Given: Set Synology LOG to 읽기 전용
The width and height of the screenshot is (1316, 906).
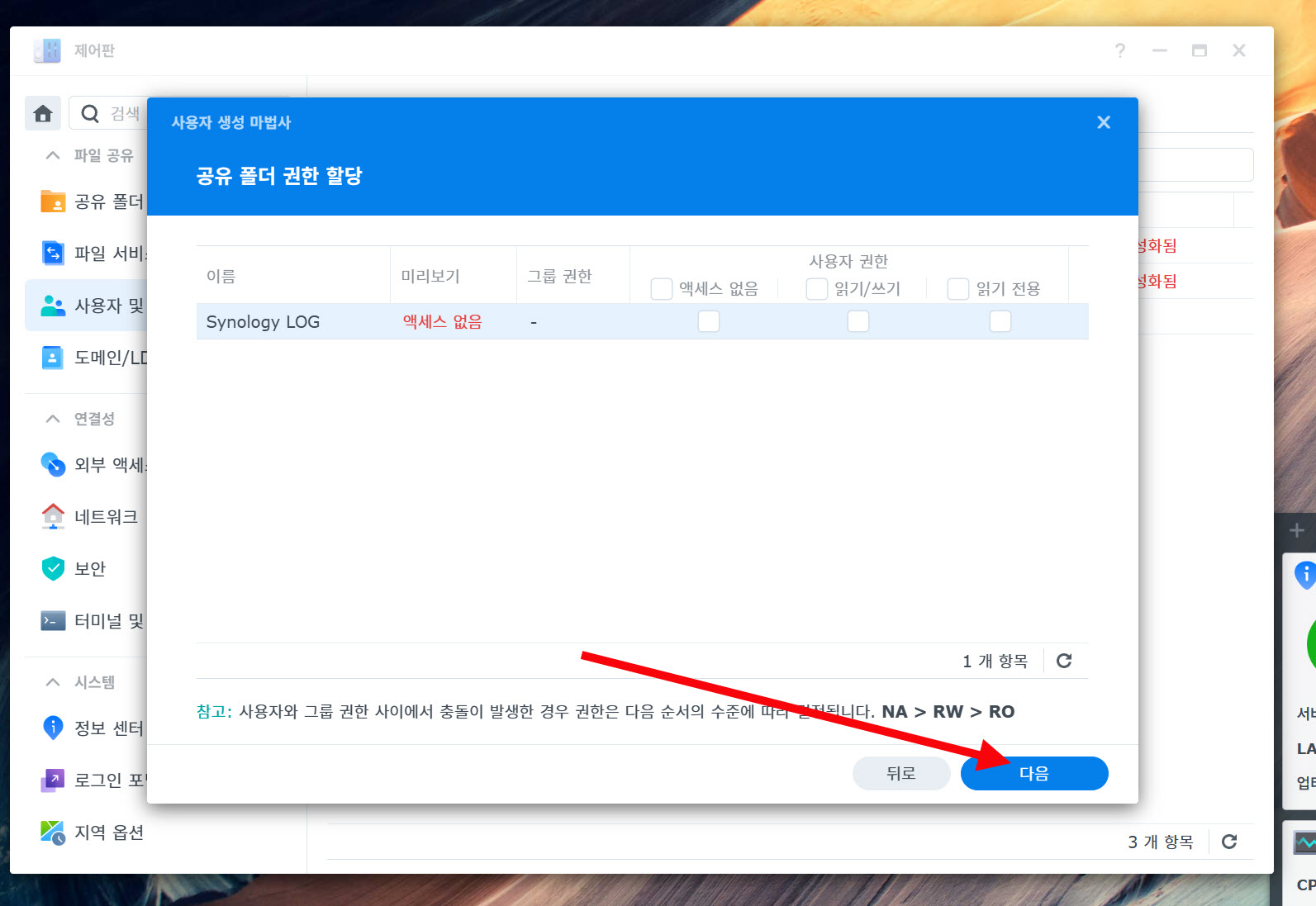Looking at the screenshot, I should (1000, 321).
